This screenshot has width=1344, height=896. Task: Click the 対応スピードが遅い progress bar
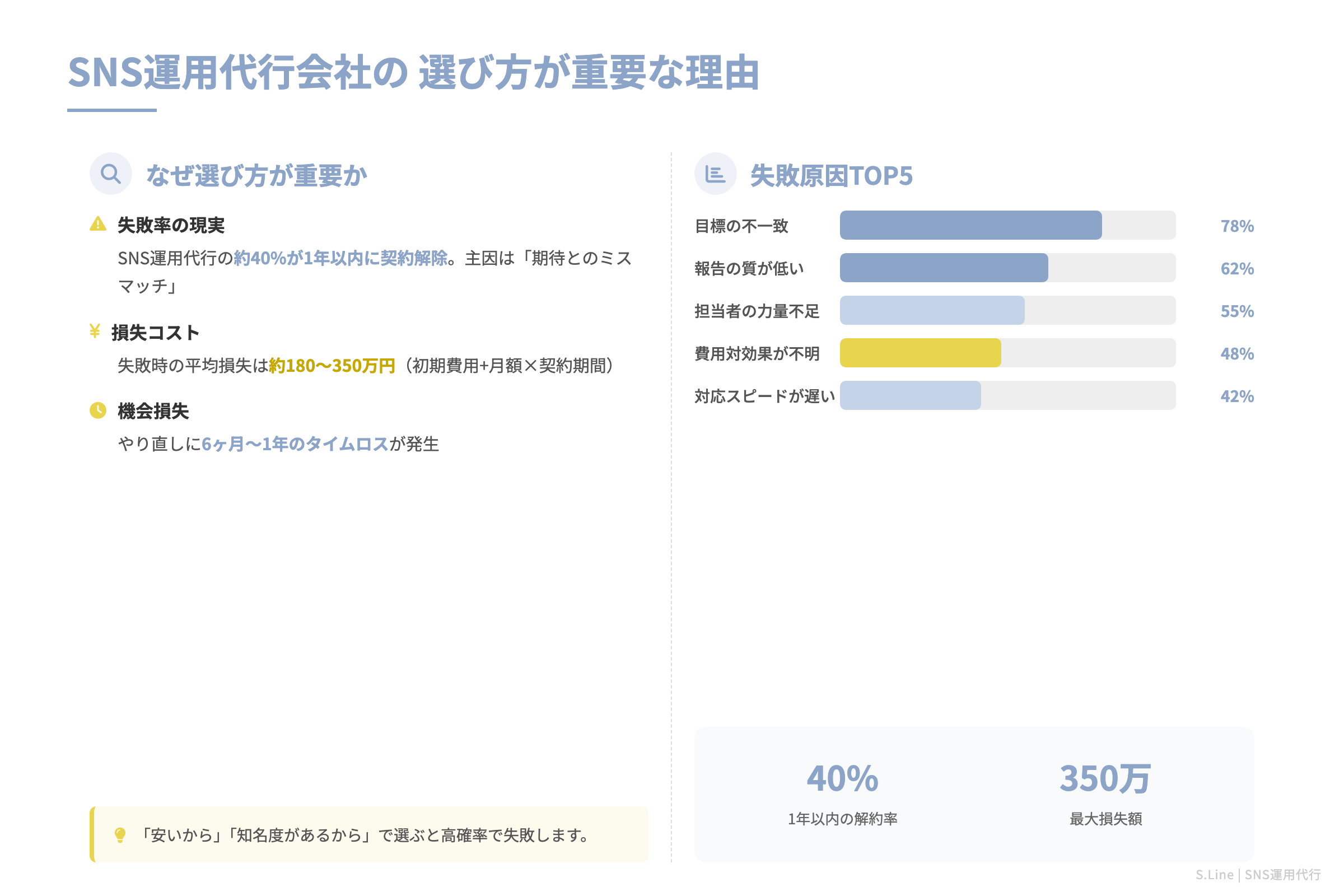click(911, 395)
